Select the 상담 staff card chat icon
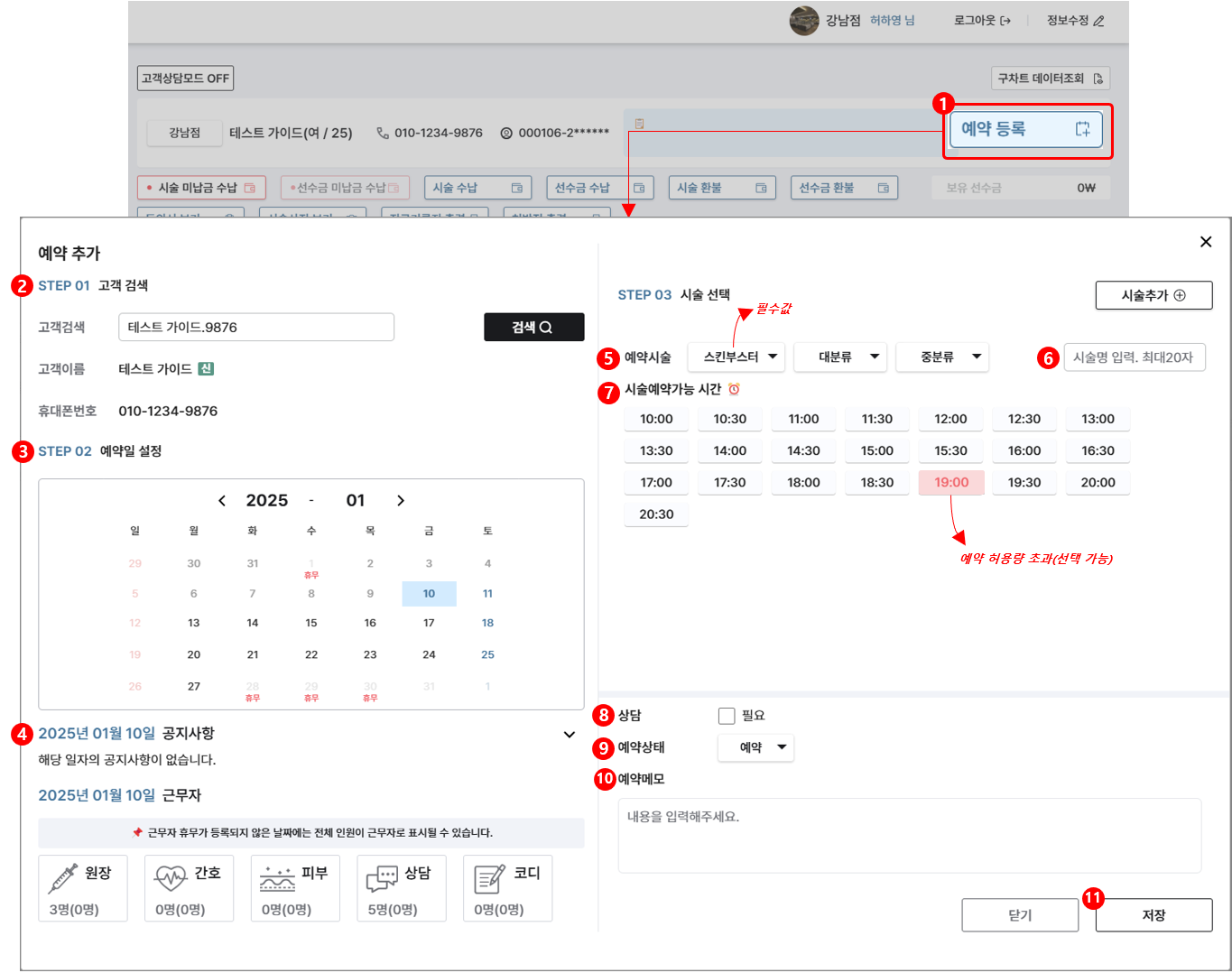Viewport: 1232px width, 973px height. (383, 877)
